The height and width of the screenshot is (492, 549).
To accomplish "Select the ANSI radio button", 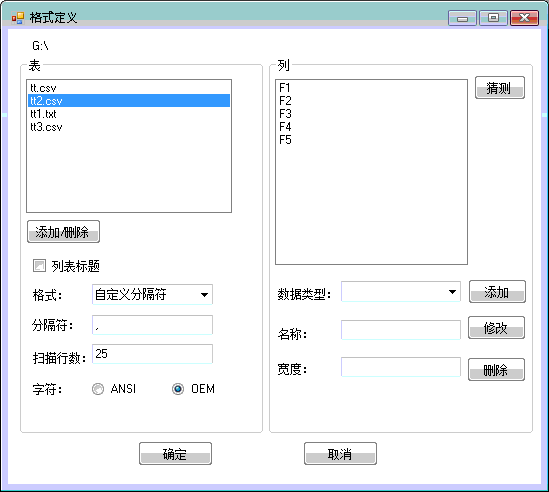I will click(98, 389).
